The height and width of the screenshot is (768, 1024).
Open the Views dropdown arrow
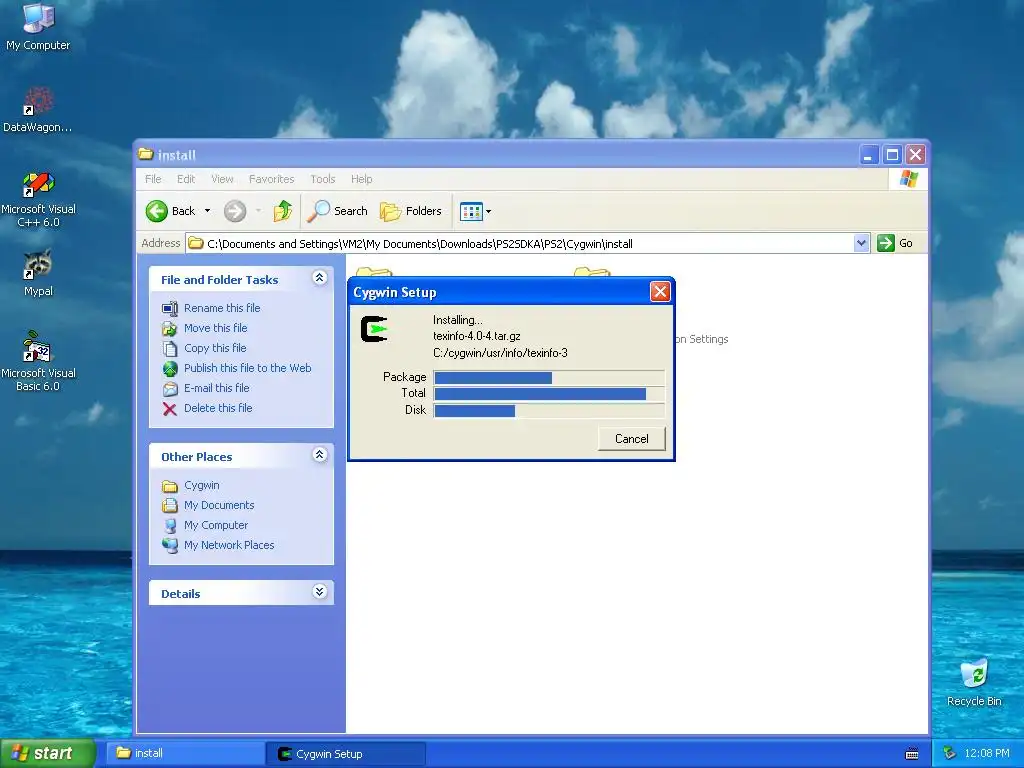(488, 212)
